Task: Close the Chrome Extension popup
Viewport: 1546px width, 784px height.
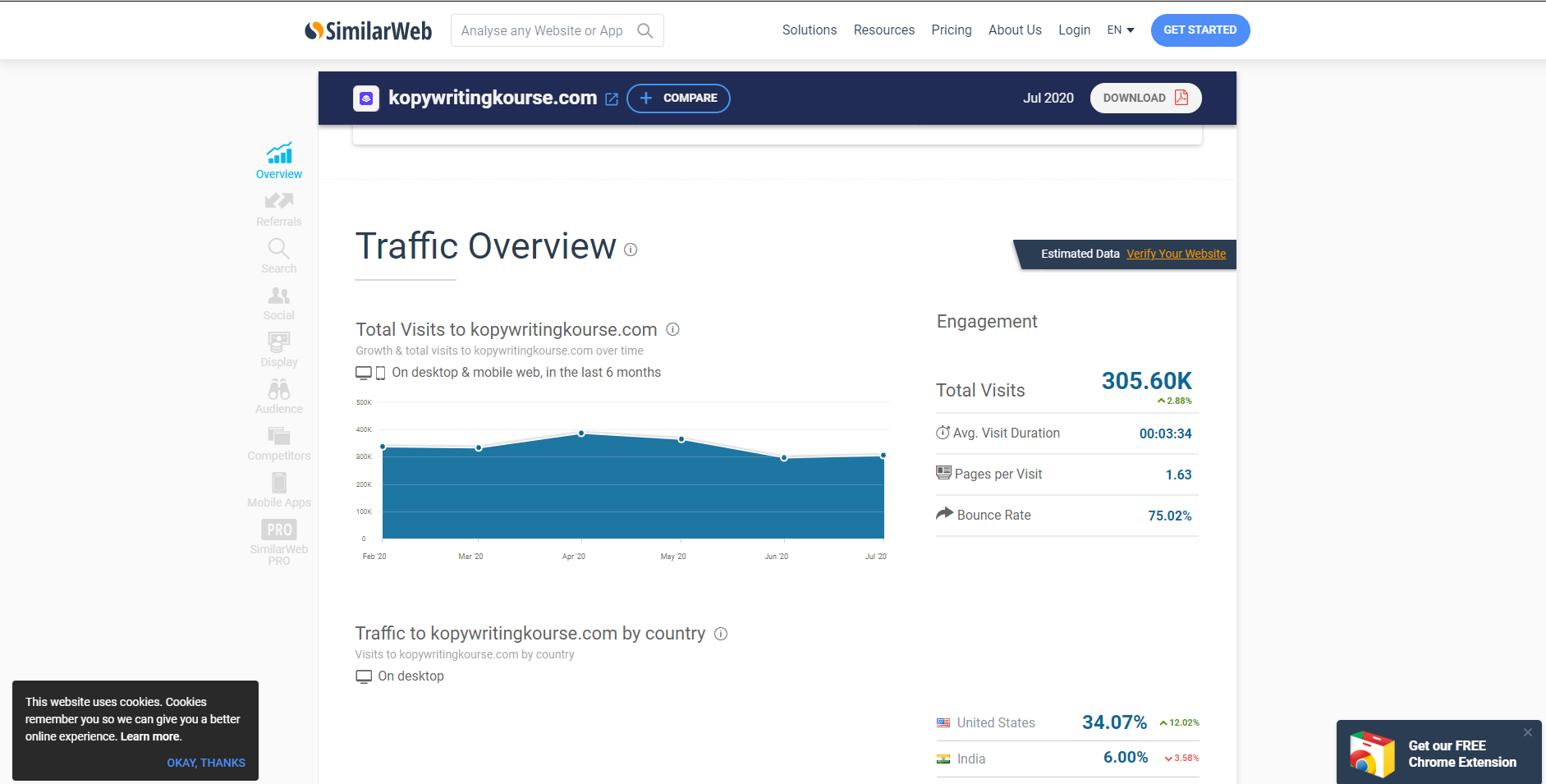Action: click(1528, 732)
